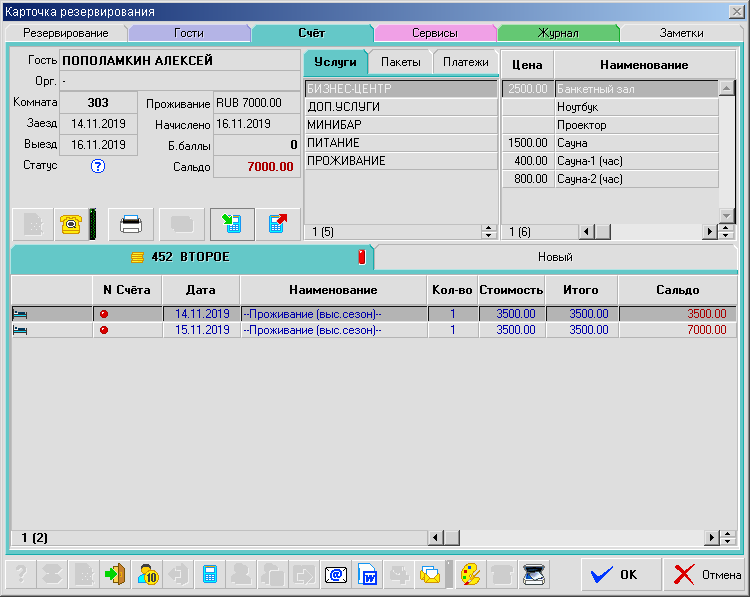Screen dimensions: 750x597
Task: Click the email @ icon in bottom toolbar
Action: pos(336,575)
